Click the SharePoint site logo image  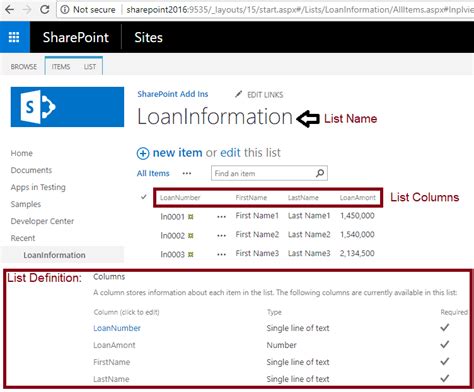[x=67, y=107]
